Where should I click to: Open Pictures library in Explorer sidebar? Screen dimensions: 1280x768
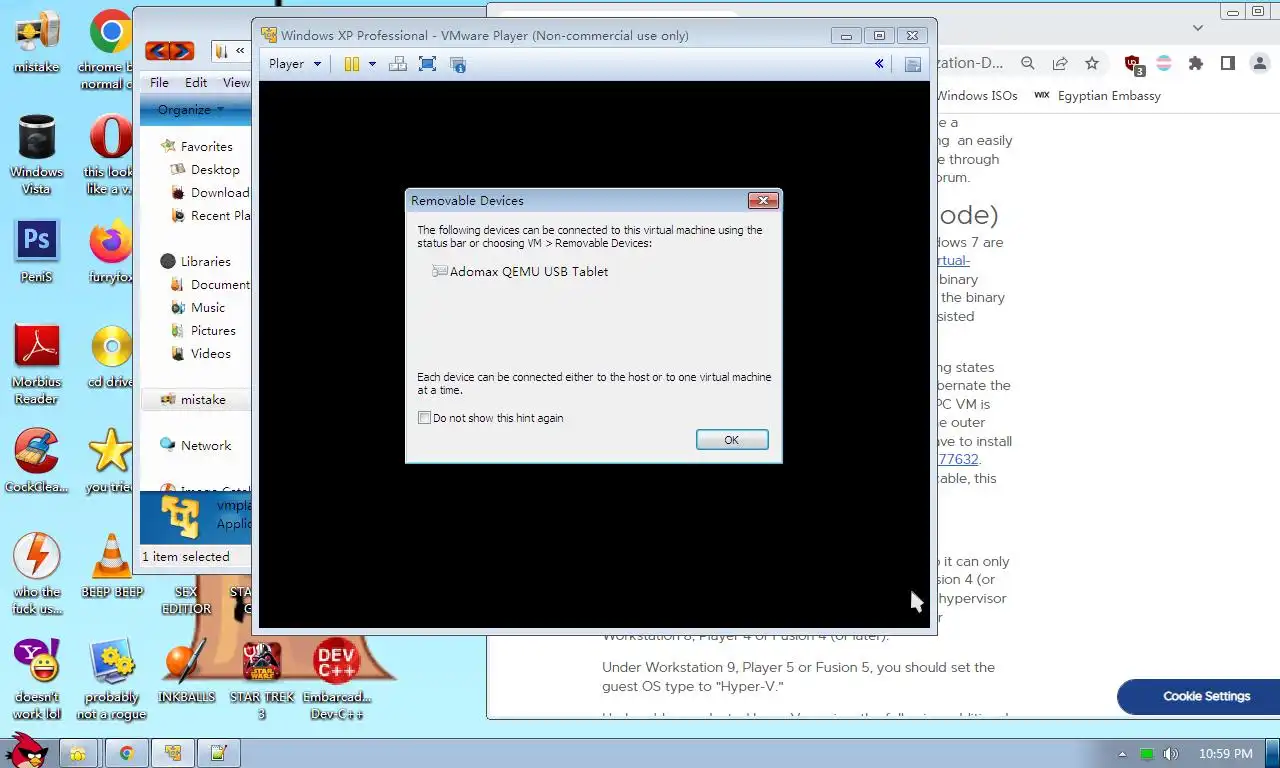pos(213,330)
